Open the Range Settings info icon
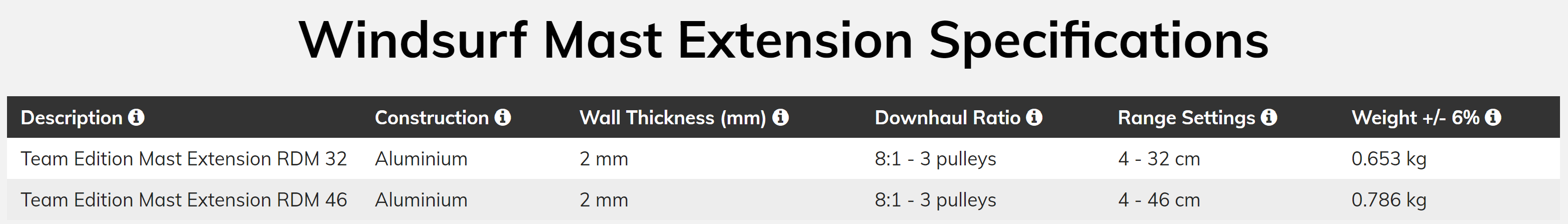This screenshot has width=1568, height=224. point(1269,117)
